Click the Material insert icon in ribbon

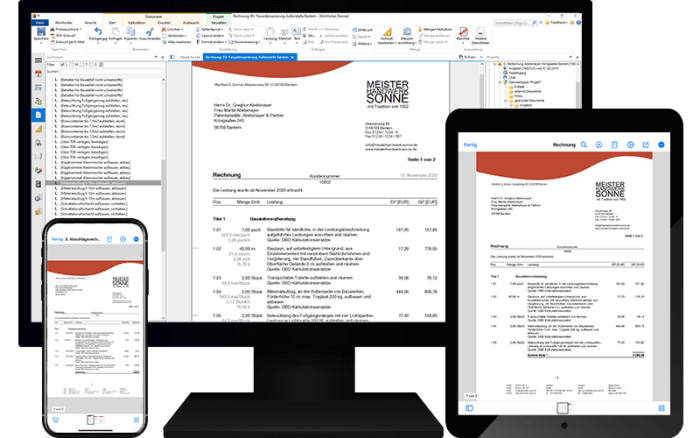[284, 32]
